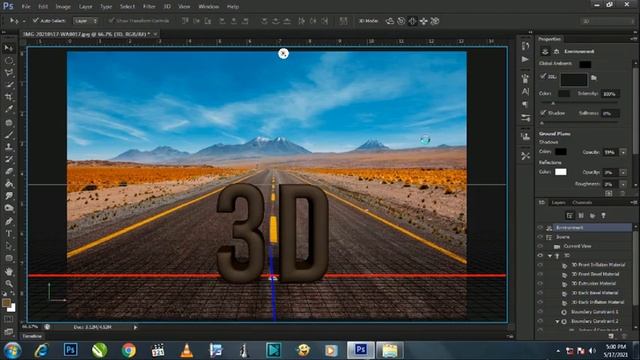The height and width of the screenshot is (360, 640).
Task: Toggle the Shadow checkbox
Action: 543,113
